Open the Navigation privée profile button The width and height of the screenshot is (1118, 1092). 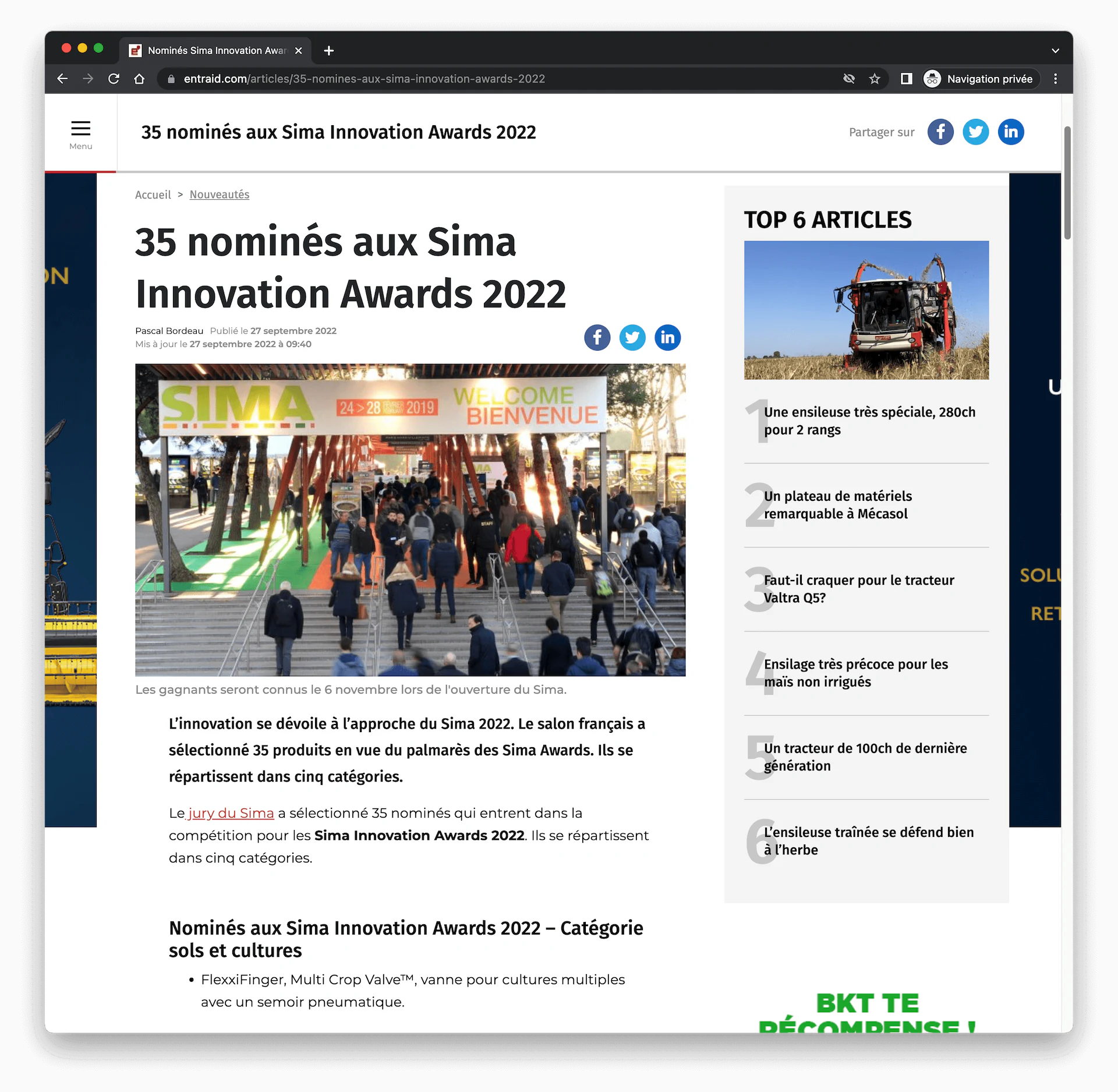click(979, 79)
